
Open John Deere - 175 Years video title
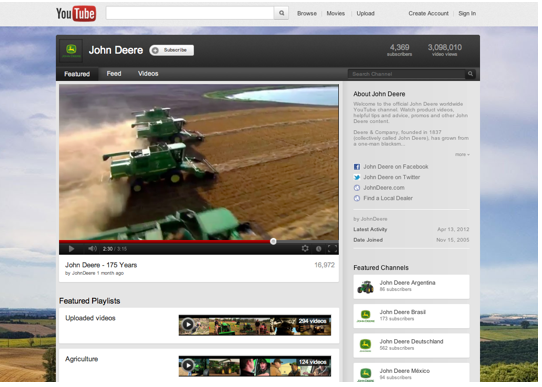(x=101, y=265)
